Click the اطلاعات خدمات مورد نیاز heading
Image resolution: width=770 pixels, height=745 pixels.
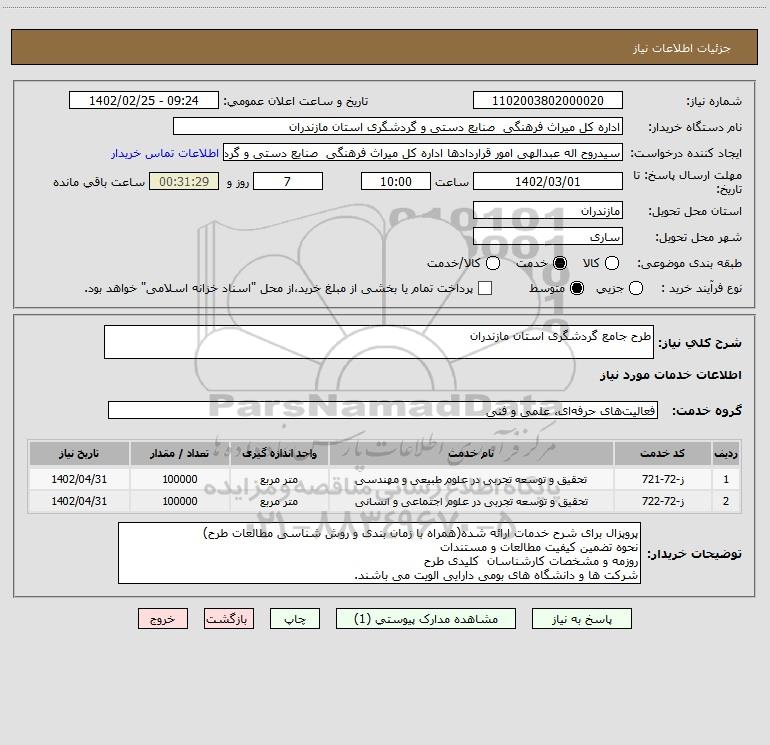(x=670, y=375)
